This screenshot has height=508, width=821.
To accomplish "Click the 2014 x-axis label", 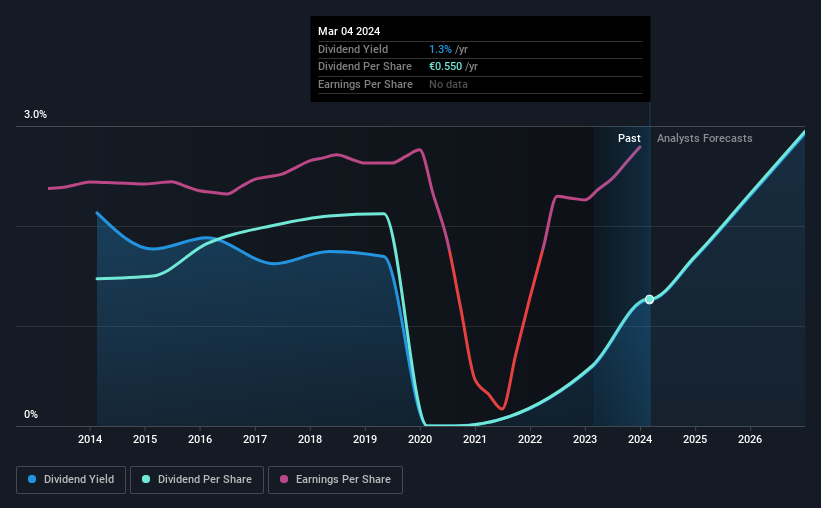I will click(90, 439).
